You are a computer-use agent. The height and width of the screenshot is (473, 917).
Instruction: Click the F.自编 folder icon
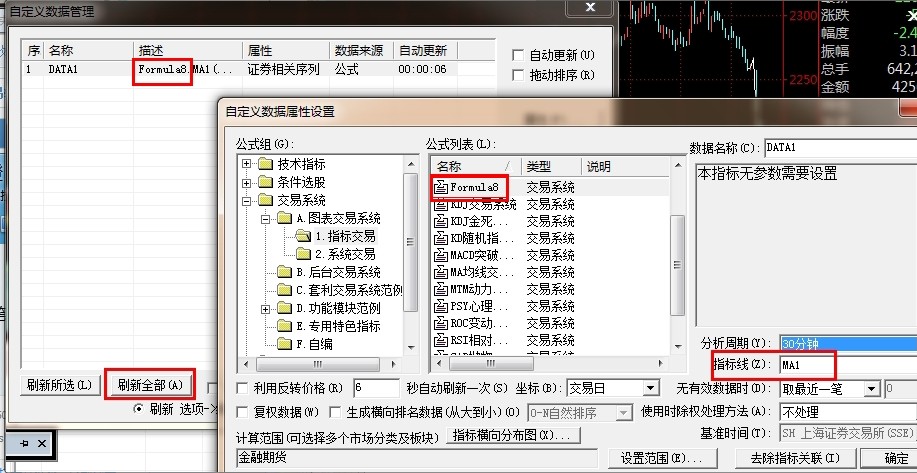pos(284,344)
